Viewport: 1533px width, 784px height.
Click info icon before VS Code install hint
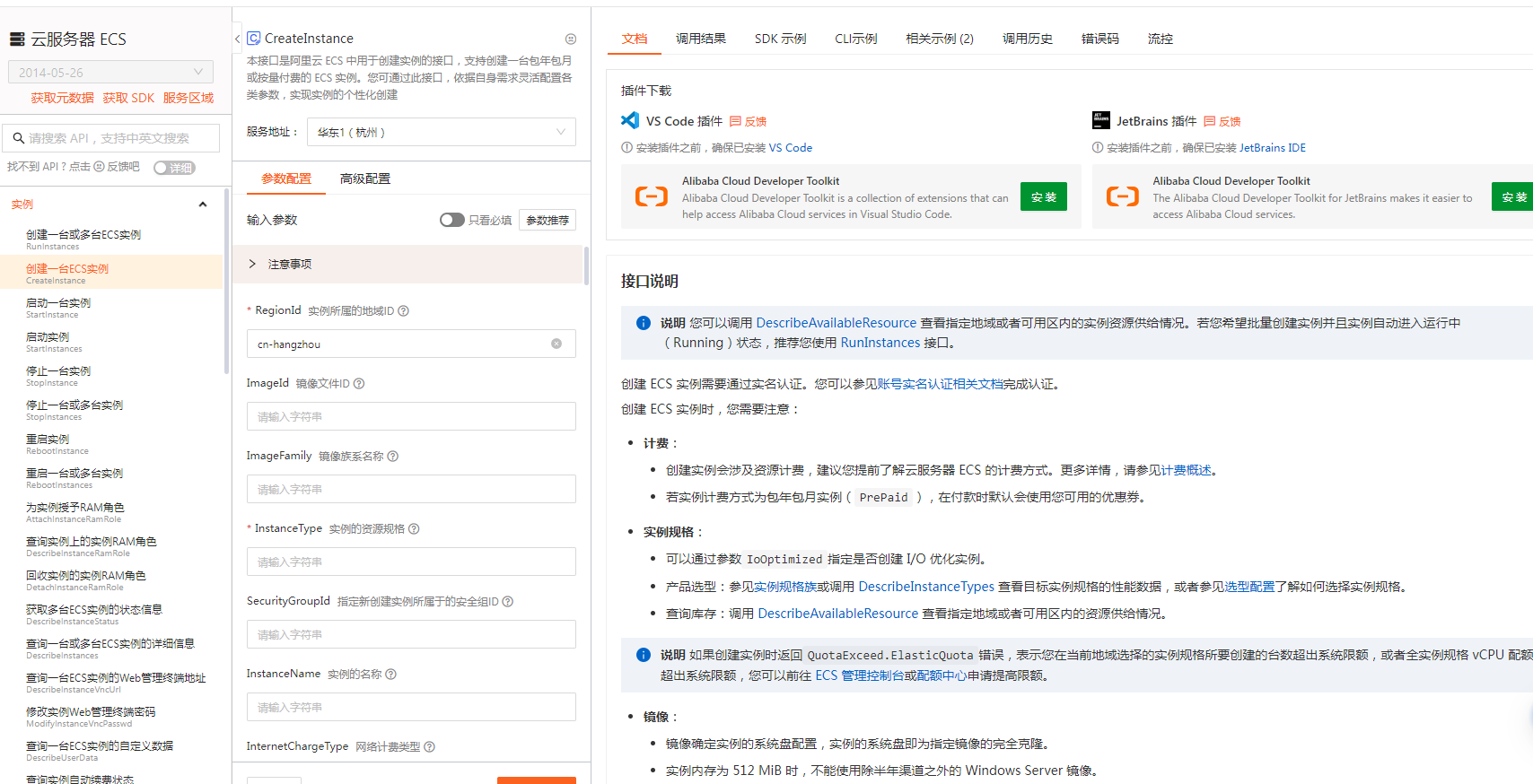626,148
